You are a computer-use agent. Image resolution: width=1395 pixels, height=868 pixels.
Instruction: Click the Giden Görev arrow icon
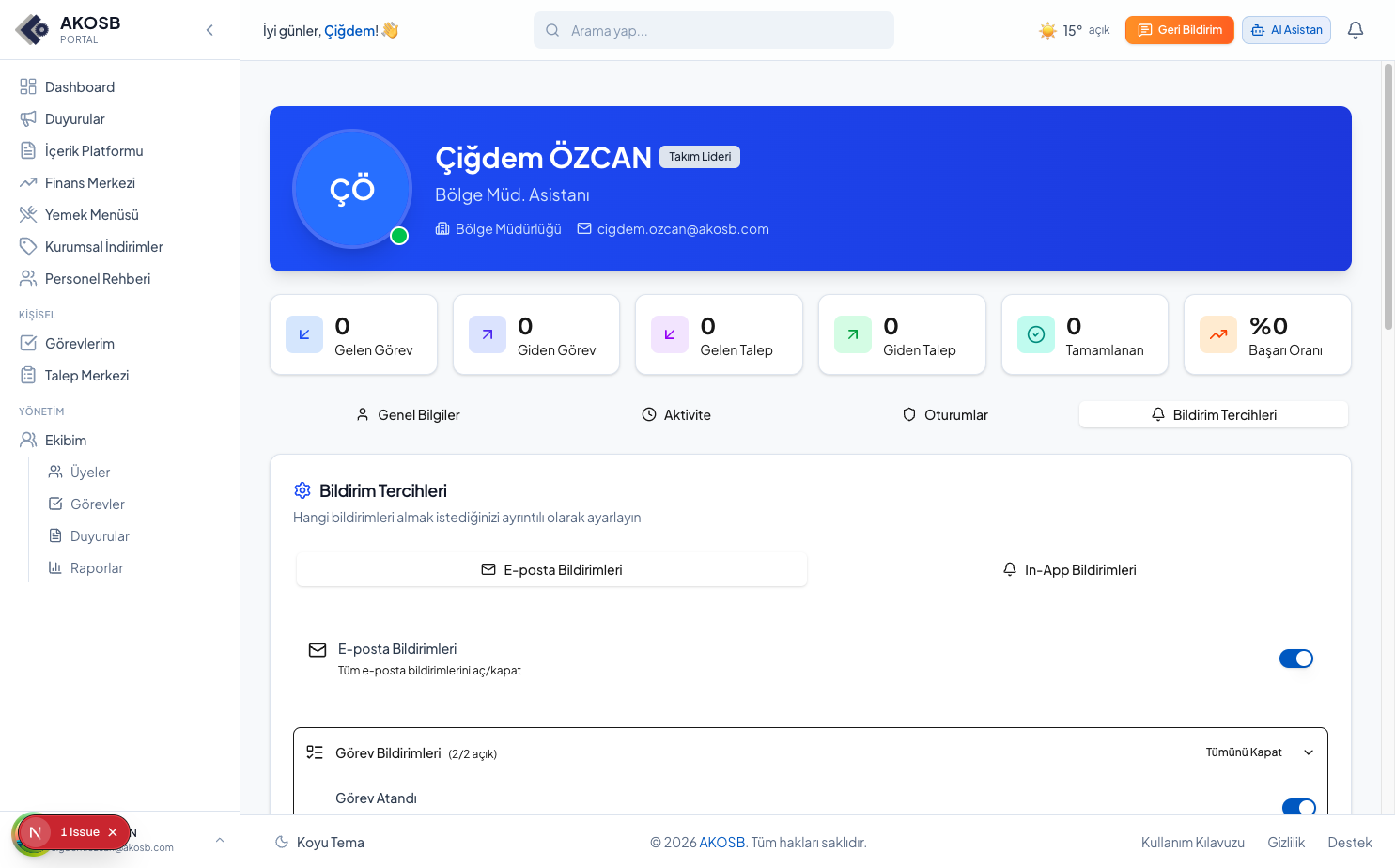tap(488, 334)
